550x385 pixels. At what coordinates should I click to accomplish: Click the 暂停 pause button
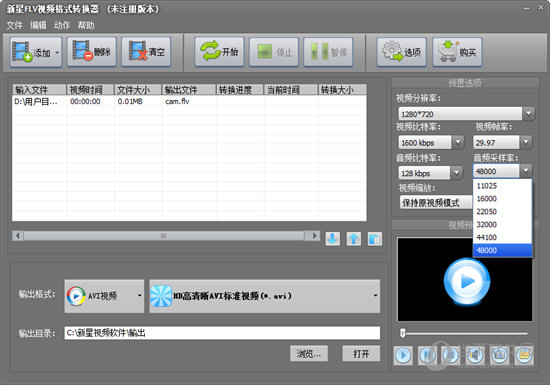point(328,52)
